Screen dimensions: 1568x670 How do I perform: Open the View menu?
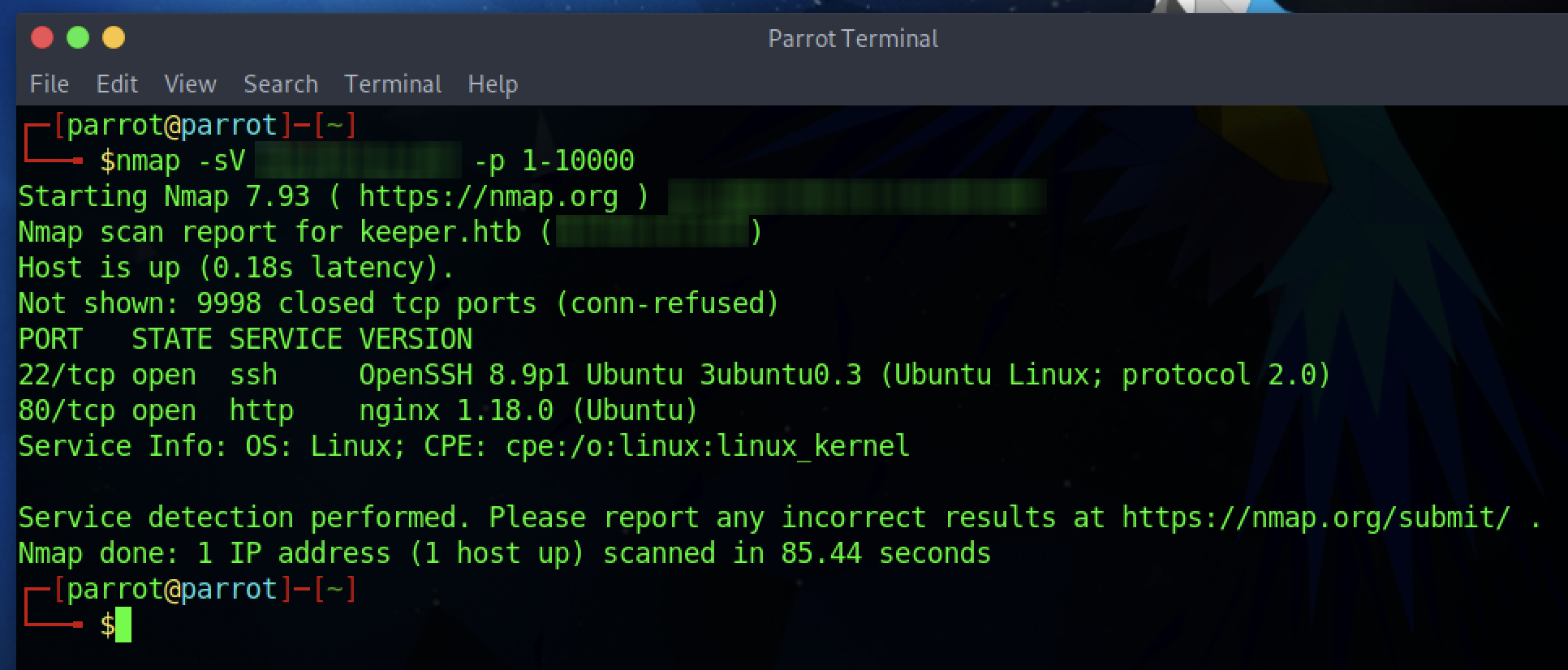pyautogui.click(x=191, y=84)
